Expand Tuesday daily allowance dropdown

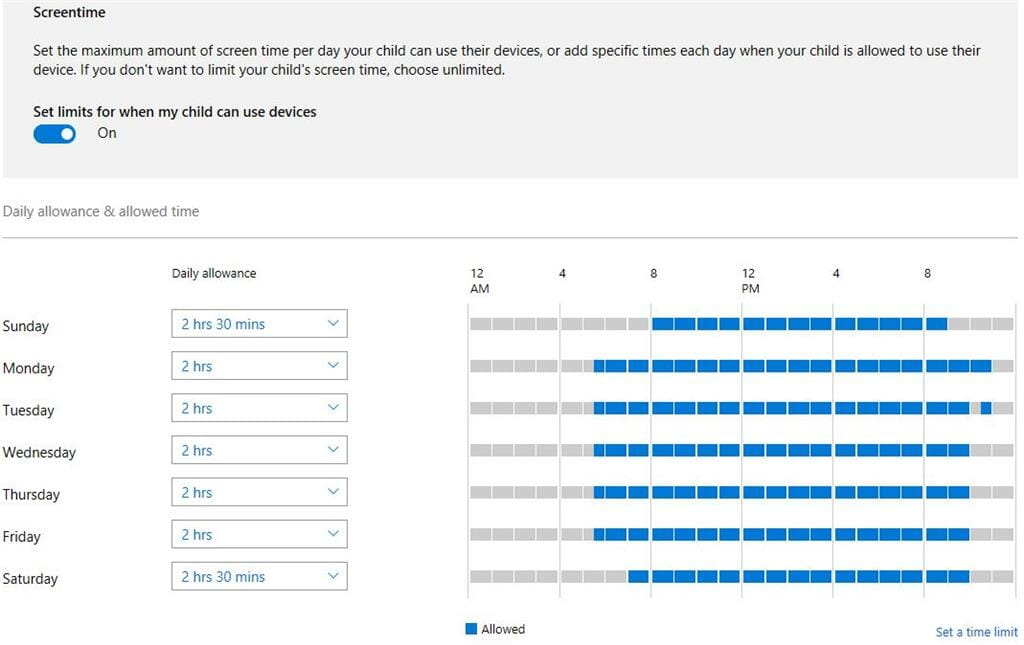point(259,408)
